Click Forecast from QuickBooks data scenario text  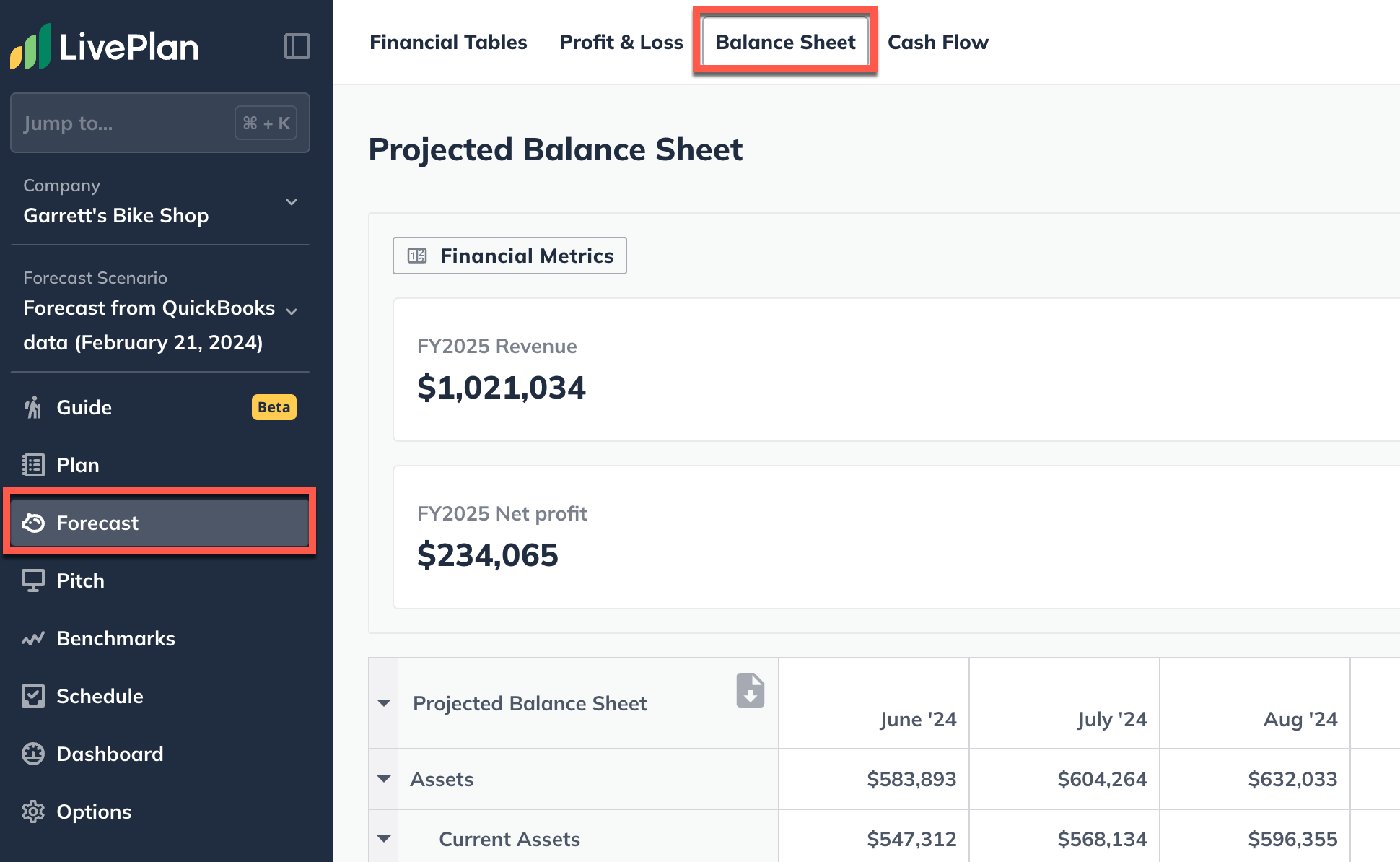coord(149,325)
